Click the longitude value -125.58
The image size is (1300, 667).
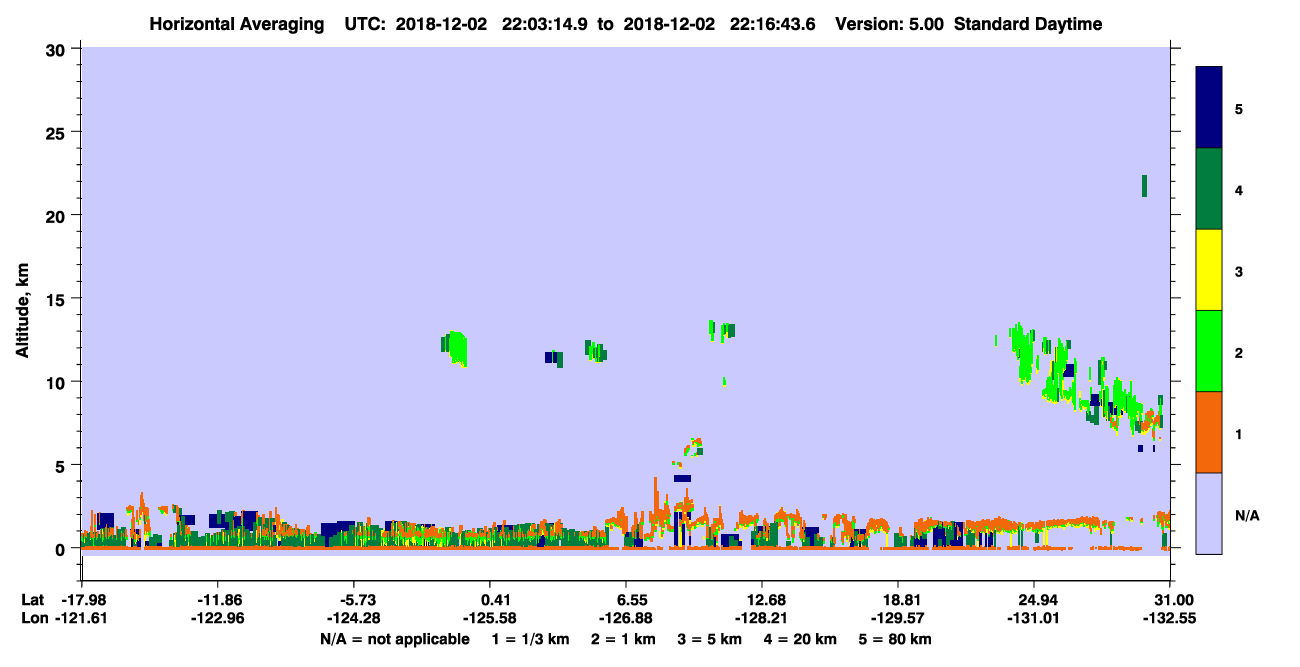coord(490,618)
